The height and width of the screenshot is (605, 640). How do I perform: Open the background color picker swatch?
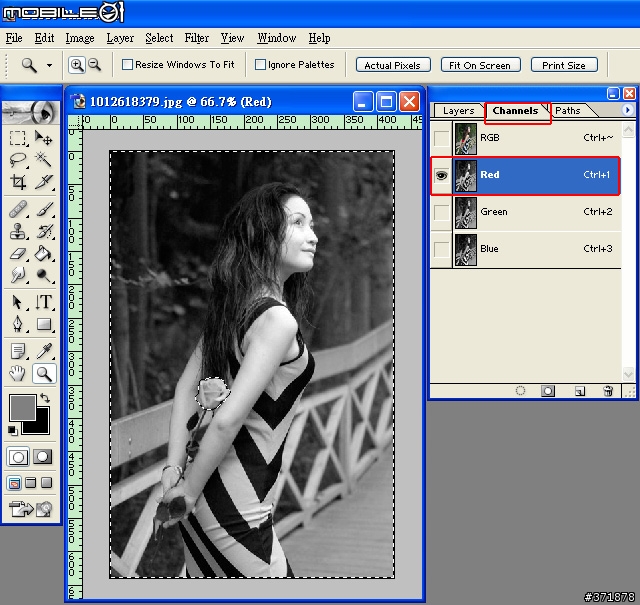pos(41,425)
